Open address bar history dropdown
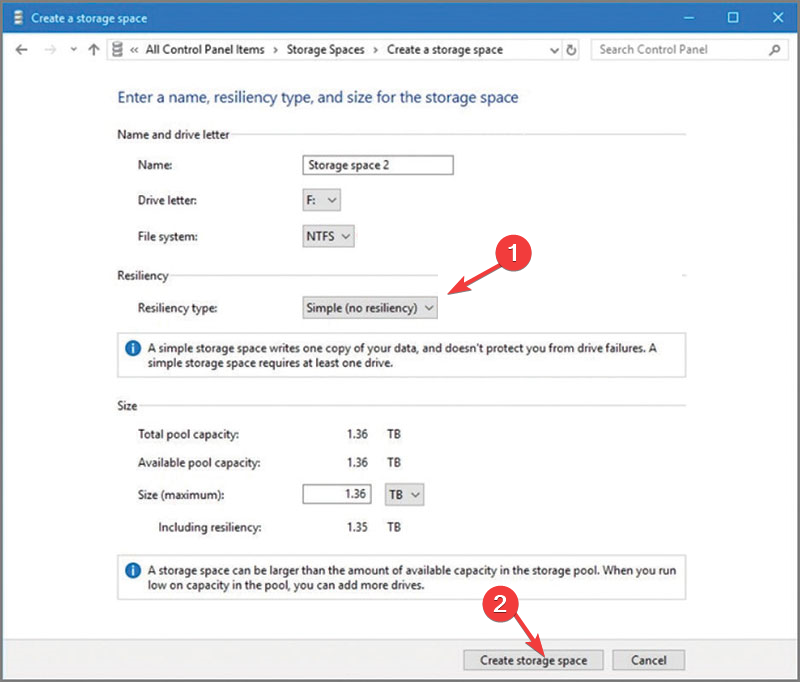Image resolution: width=800 pixels, height=682 pixels. tap(554, 50)
